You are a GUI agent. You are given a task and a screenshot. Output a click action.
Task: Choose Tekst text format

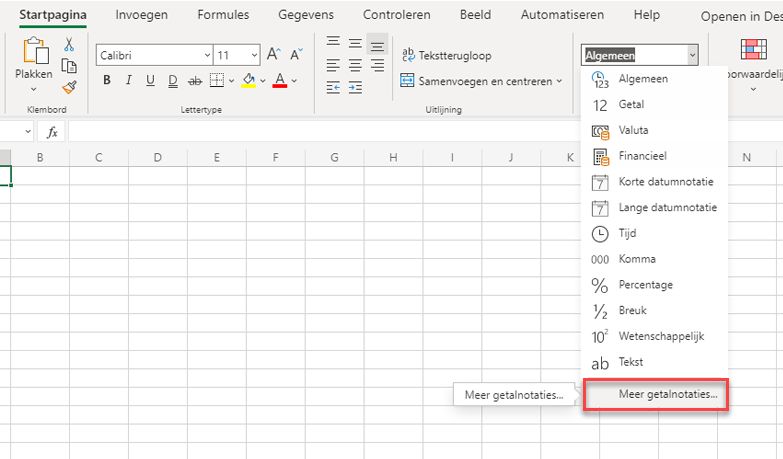tap(654, 362)
